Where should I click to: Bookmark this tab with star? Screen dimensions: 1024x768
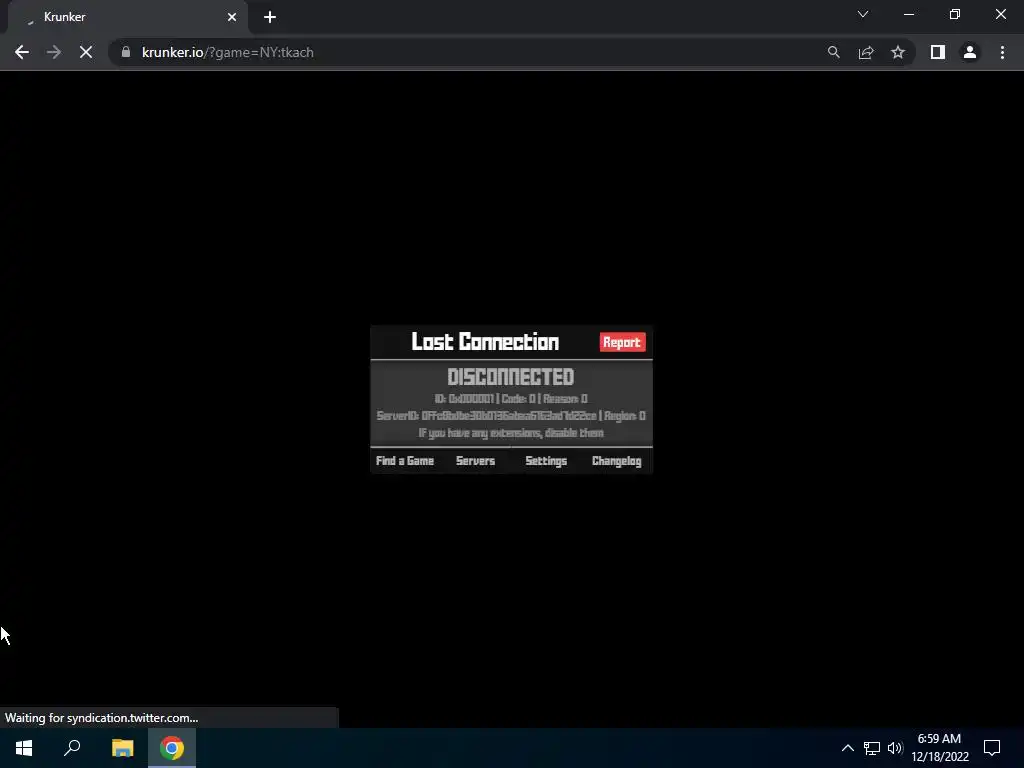898,52
